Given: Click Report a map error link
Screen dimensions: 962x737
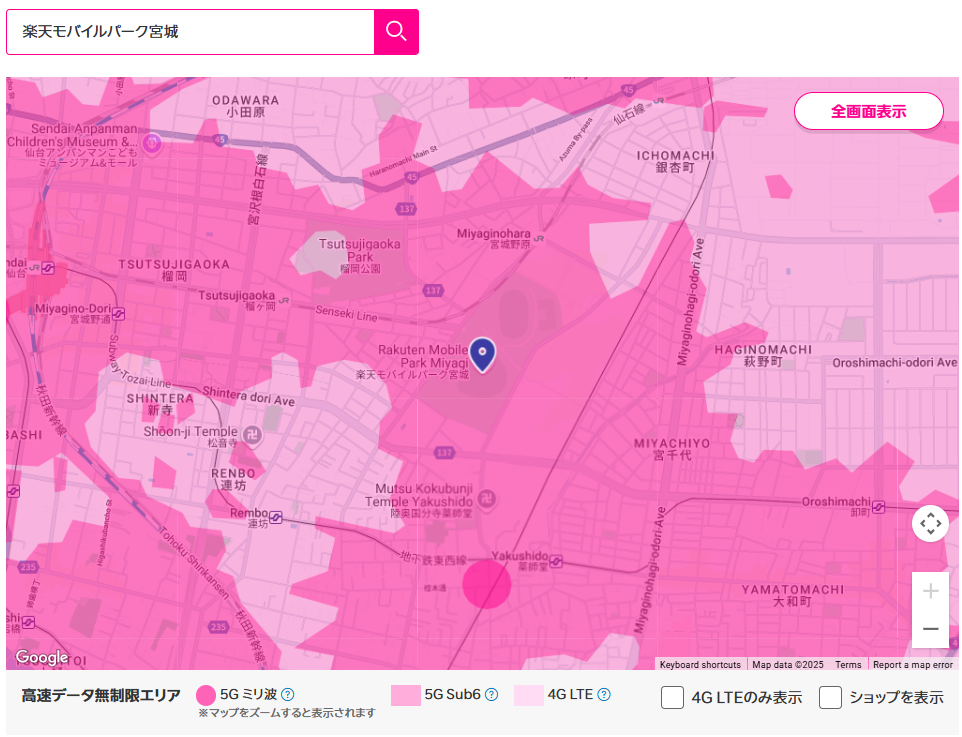Looking at the screenshot, I should tap(912, 665).
